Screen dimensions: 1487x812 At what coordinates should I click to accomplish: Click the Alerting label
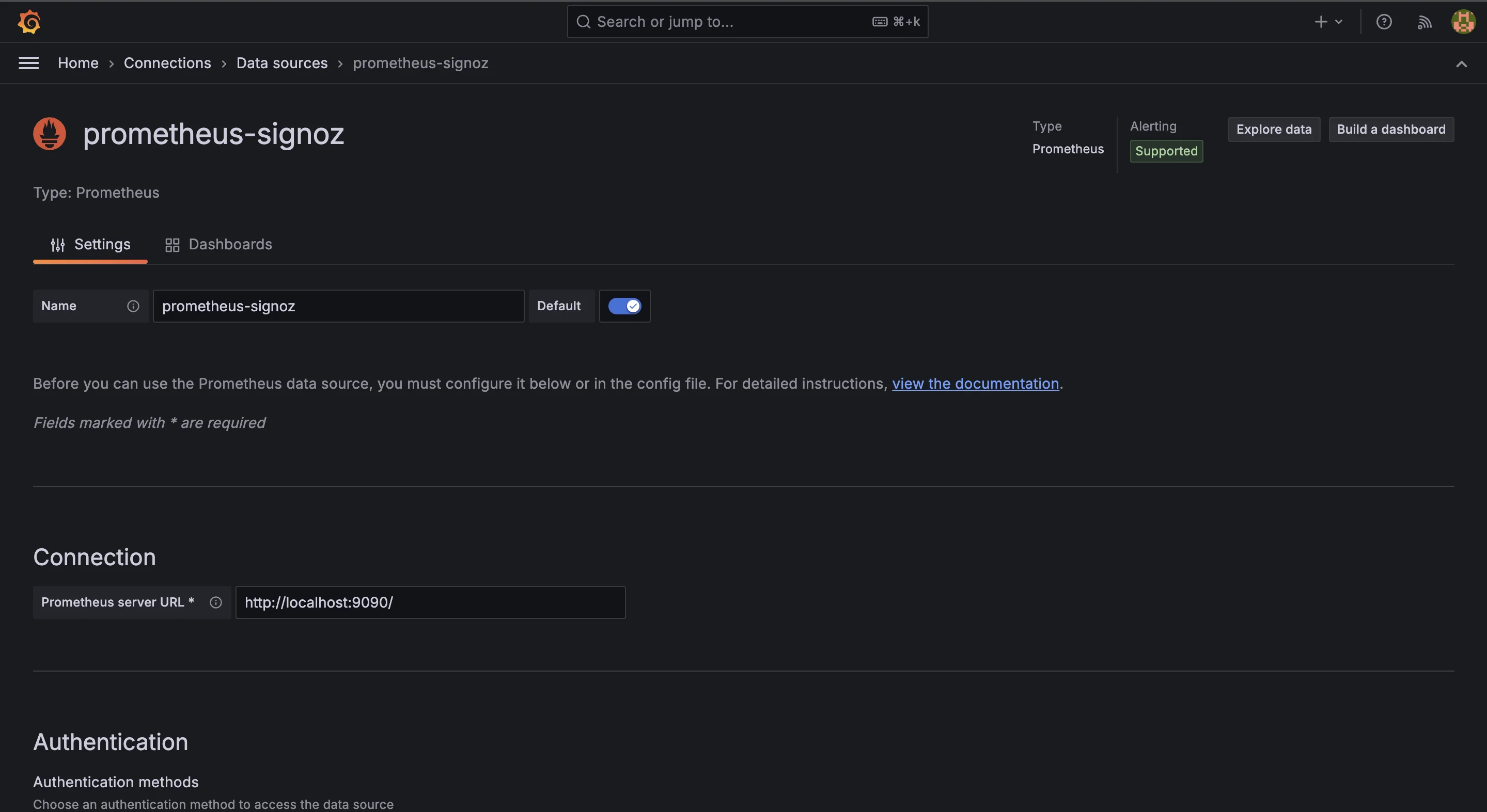pos(1153,126)
